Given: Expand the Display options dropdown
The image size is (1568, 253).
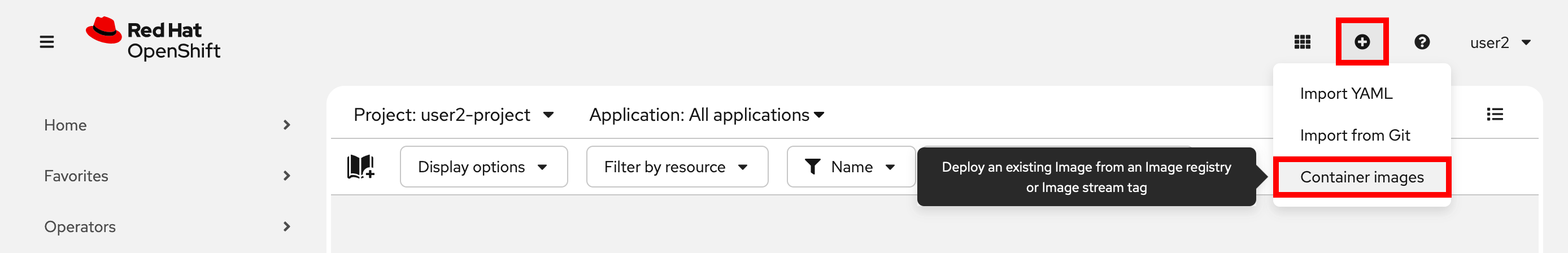Looking at the screenshot, I should (484, 167).
